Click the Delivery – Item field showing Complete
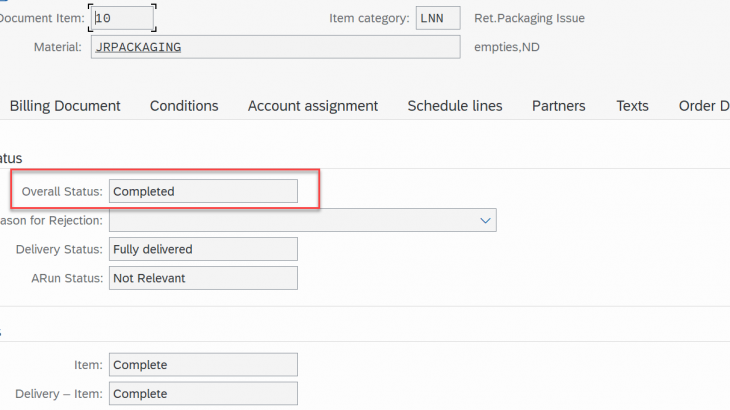 click(203, 393)
